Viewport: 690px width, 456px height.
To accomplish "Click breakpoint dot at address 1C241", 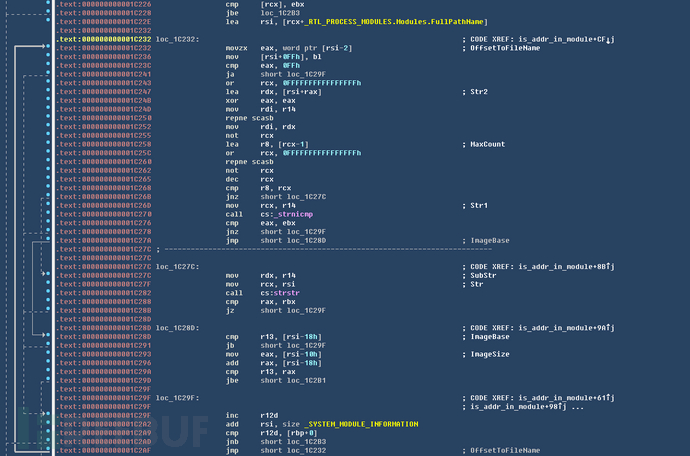I will [x=48, y=73].
